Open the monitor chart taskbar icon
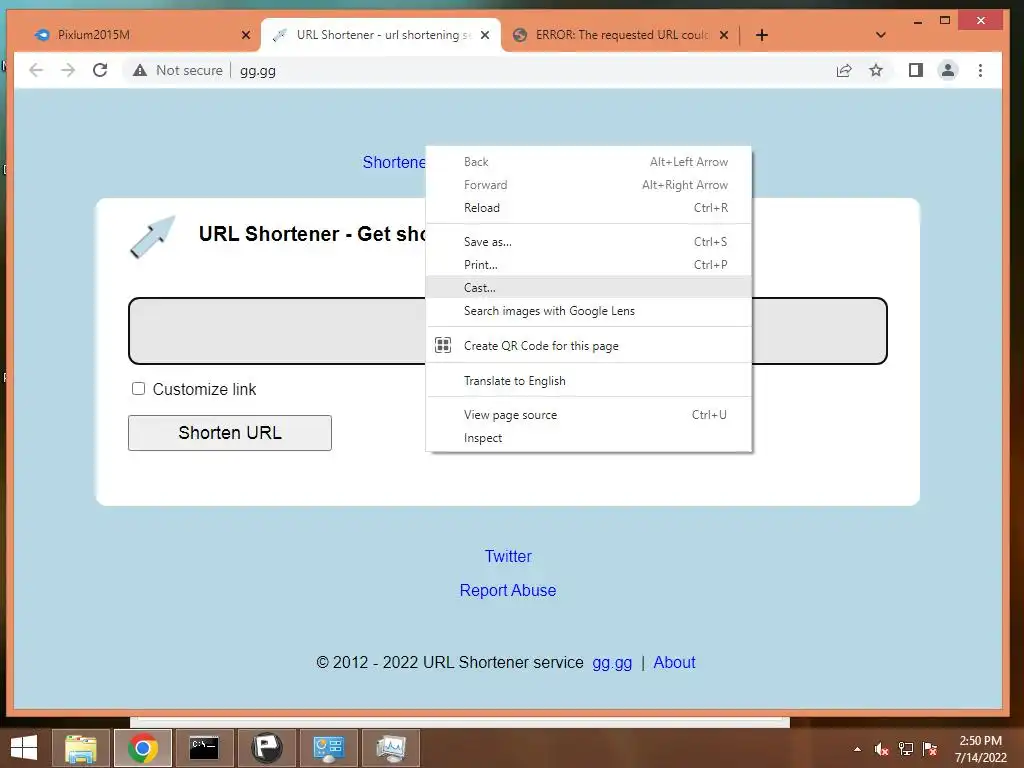1024x768 pixels. coord(391,748)
